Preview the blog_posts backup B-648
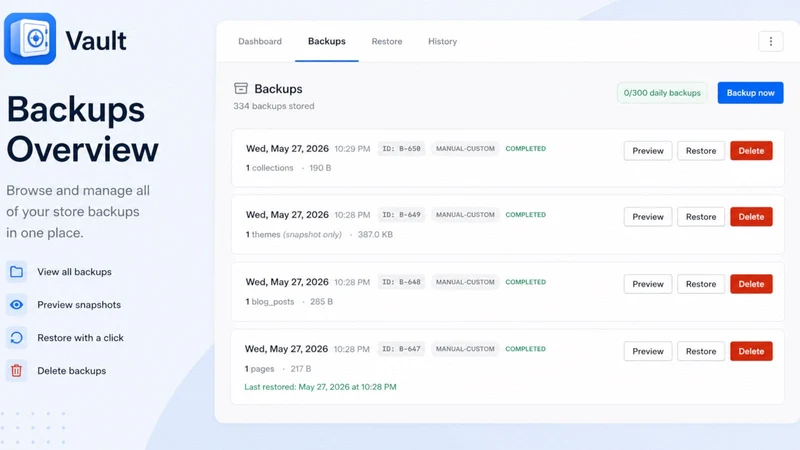Viewport: 800px width, 450px height. coord(648,284)
